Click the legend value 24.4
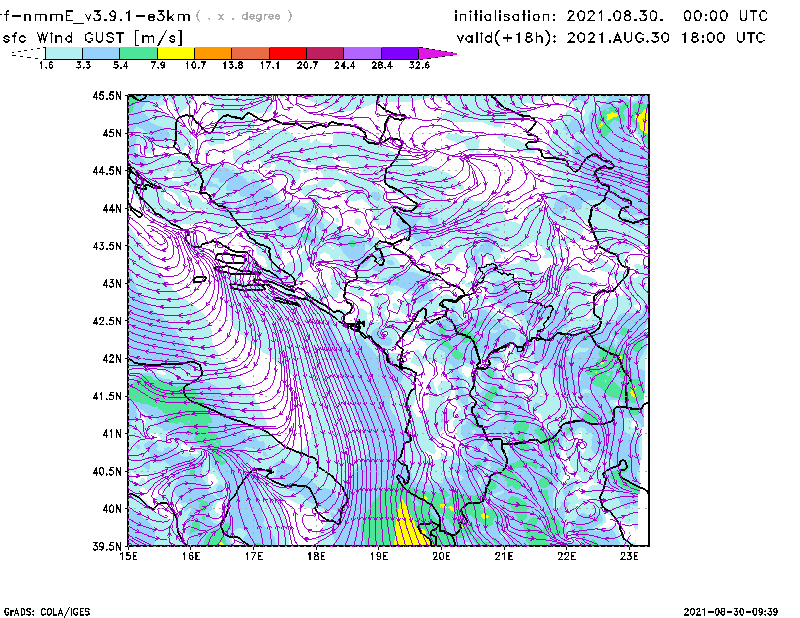 click(344, 65)
